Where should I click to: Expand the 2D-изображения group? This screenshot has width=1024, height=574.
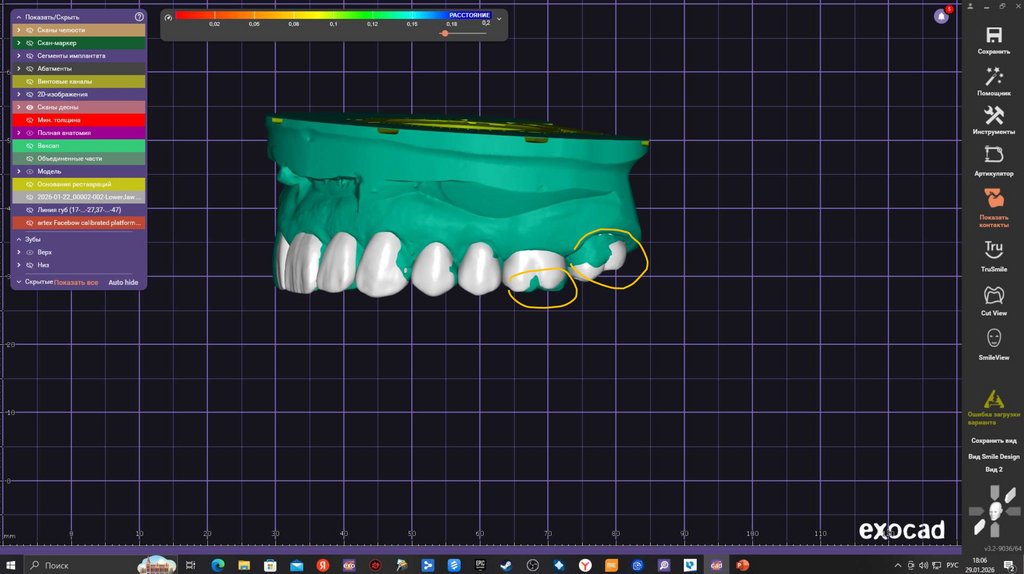tap(18, 94)
